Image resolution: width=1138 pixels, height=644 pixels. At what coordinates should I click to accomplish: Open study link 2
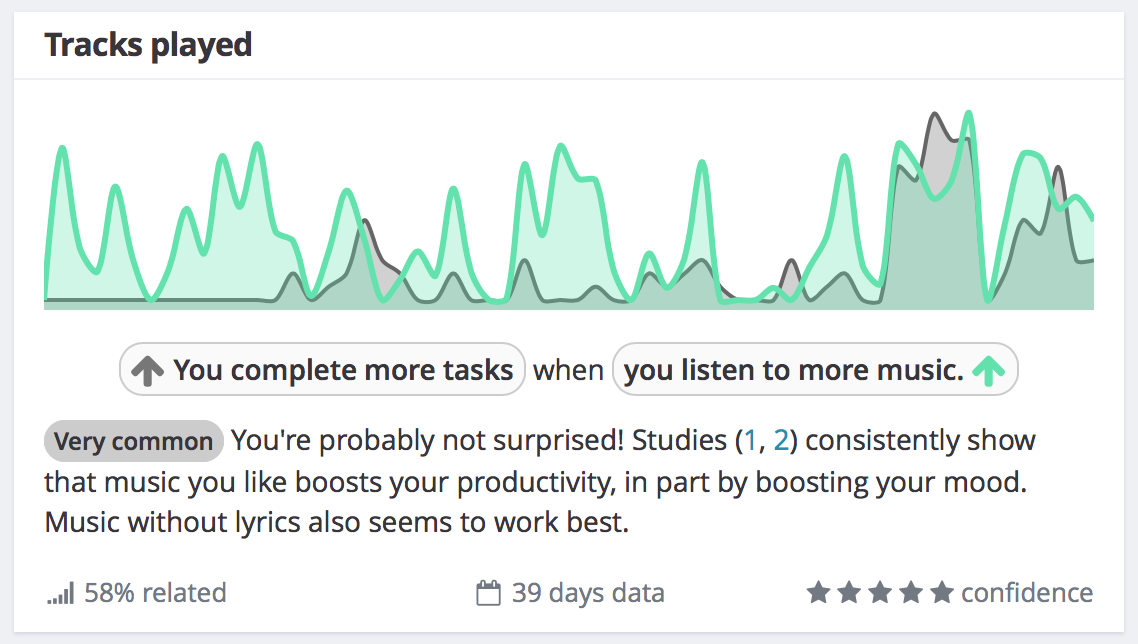[x=782, y=440]
